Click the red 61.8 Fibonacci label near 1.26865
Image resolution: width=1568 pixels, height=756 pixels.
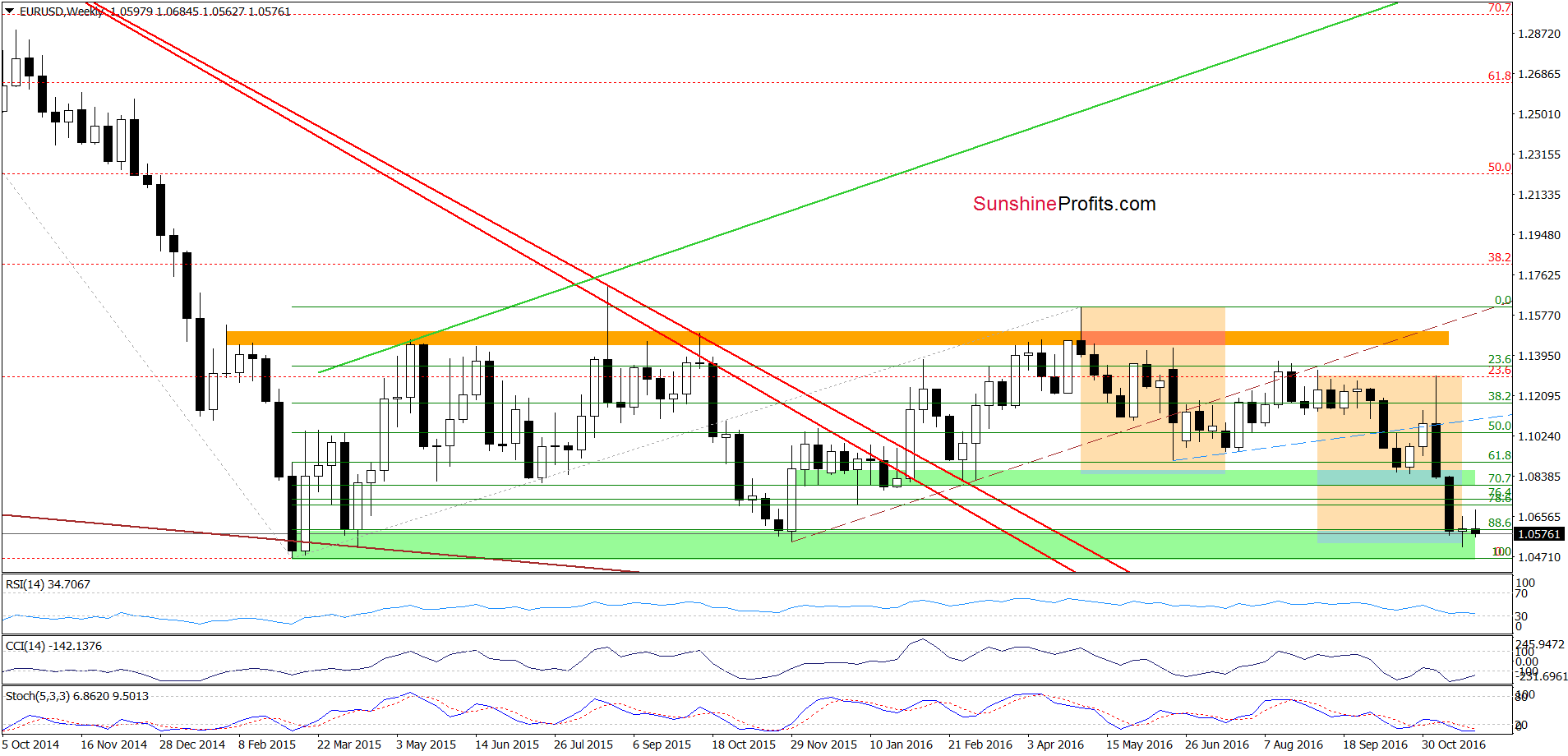1500,76
